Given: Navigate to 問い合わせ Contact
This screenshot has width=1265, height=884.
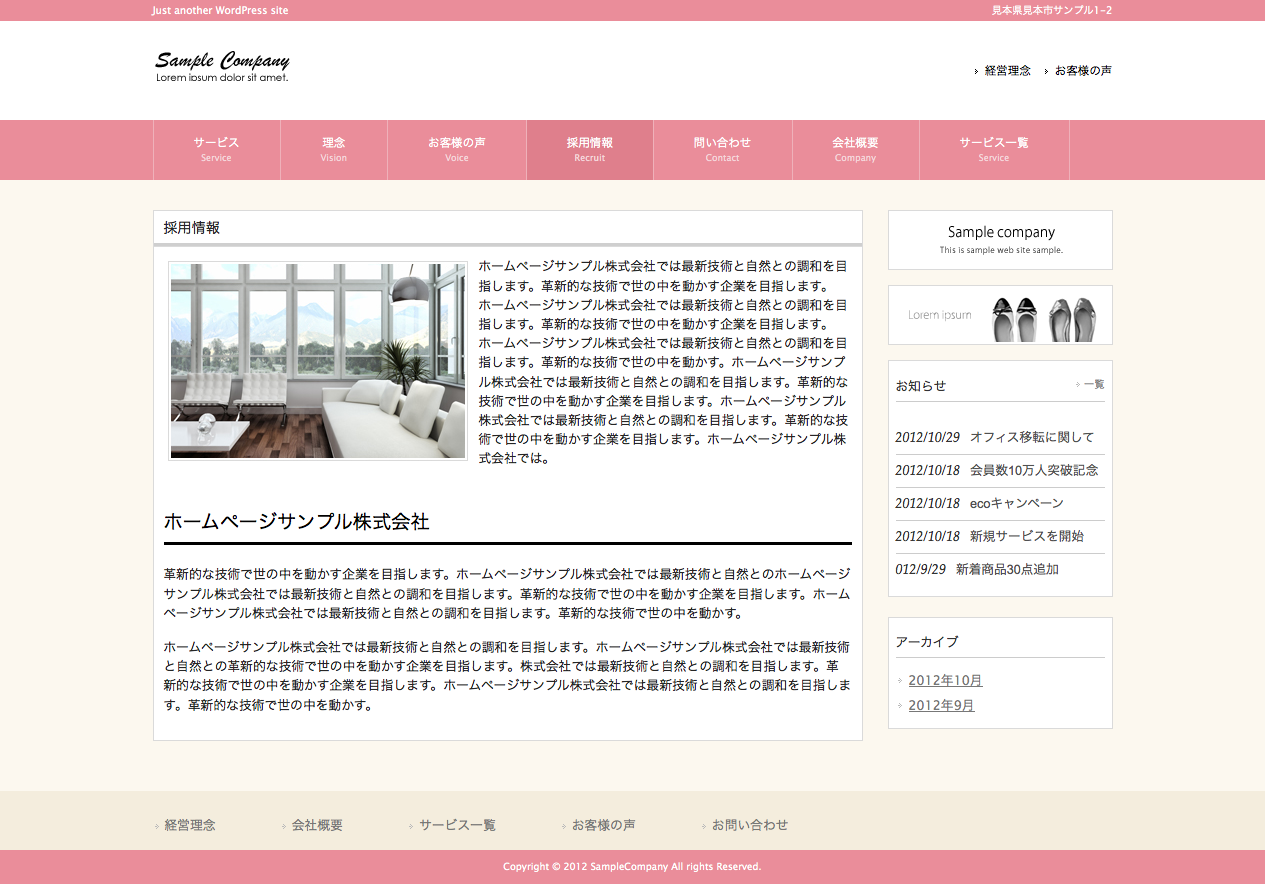Looking at the screenshot, I should [x=722, y=150].
